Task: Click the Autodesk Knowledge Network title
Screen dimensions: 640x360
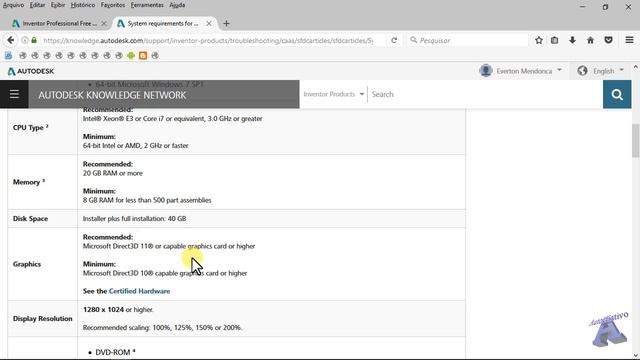Action: pyautogui.click(x=112, y=95)
